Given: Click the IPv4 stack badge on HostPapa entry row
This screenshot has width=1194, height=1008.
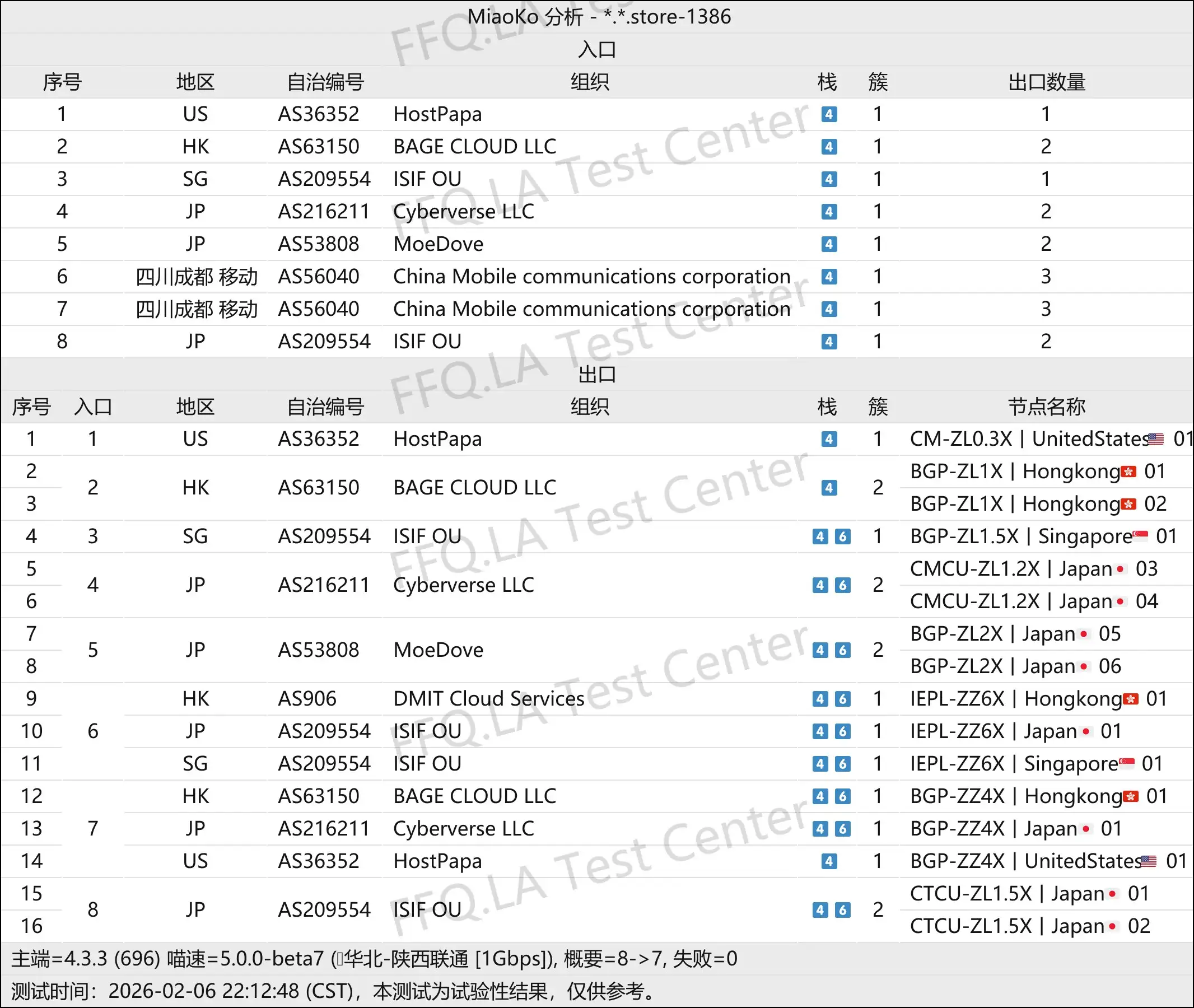Looking at the screenshot, I should tap(829, 114).
